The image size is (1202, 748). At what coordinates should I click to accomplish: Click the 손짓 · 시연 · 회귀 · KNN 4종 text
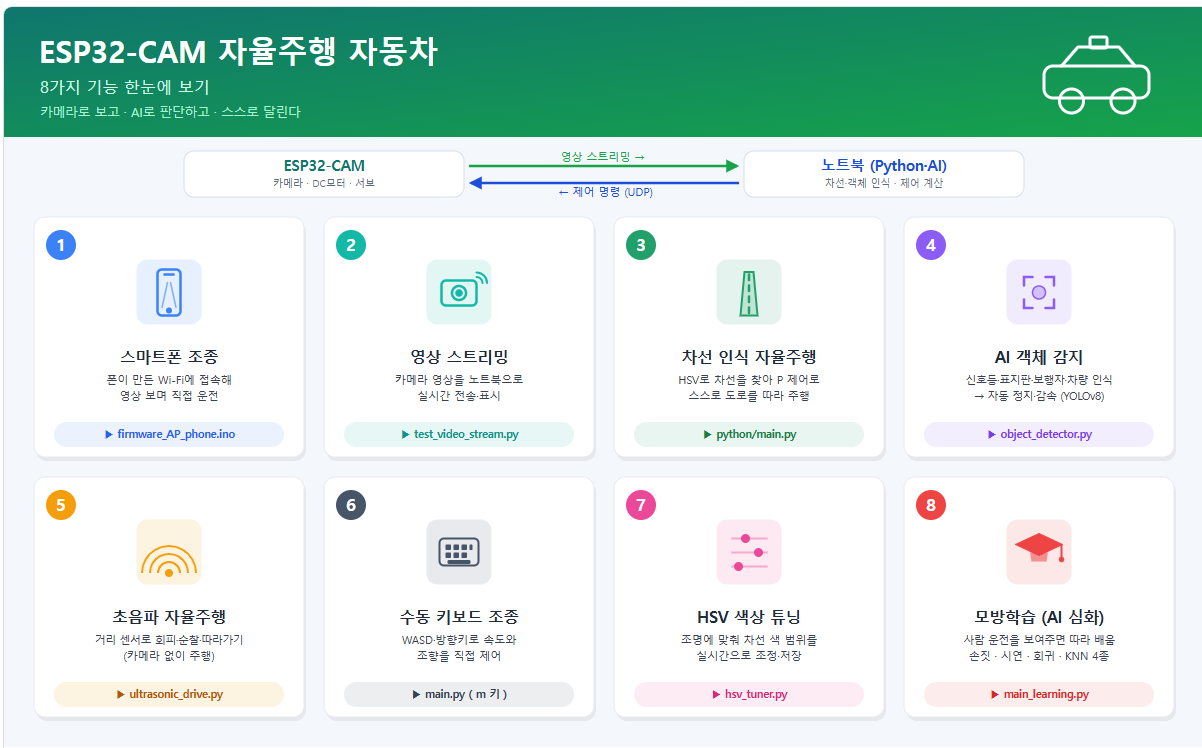[1039, 656]
